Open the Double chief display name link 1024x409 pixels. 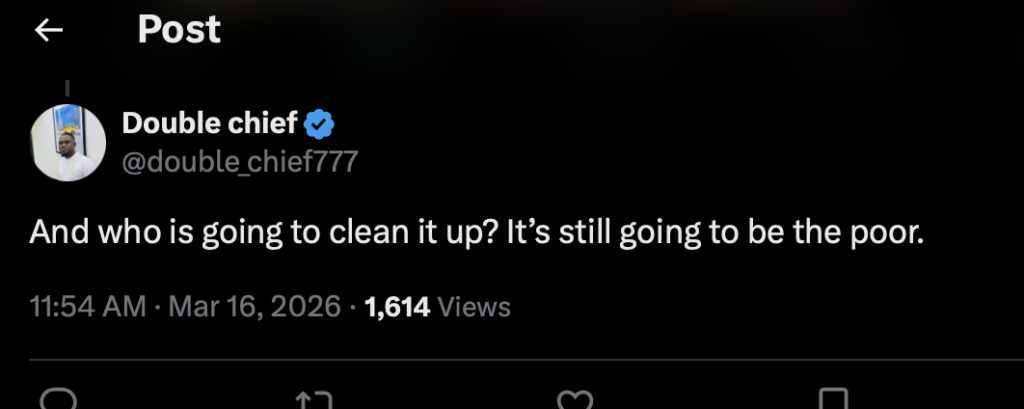[x=210, y=124]
